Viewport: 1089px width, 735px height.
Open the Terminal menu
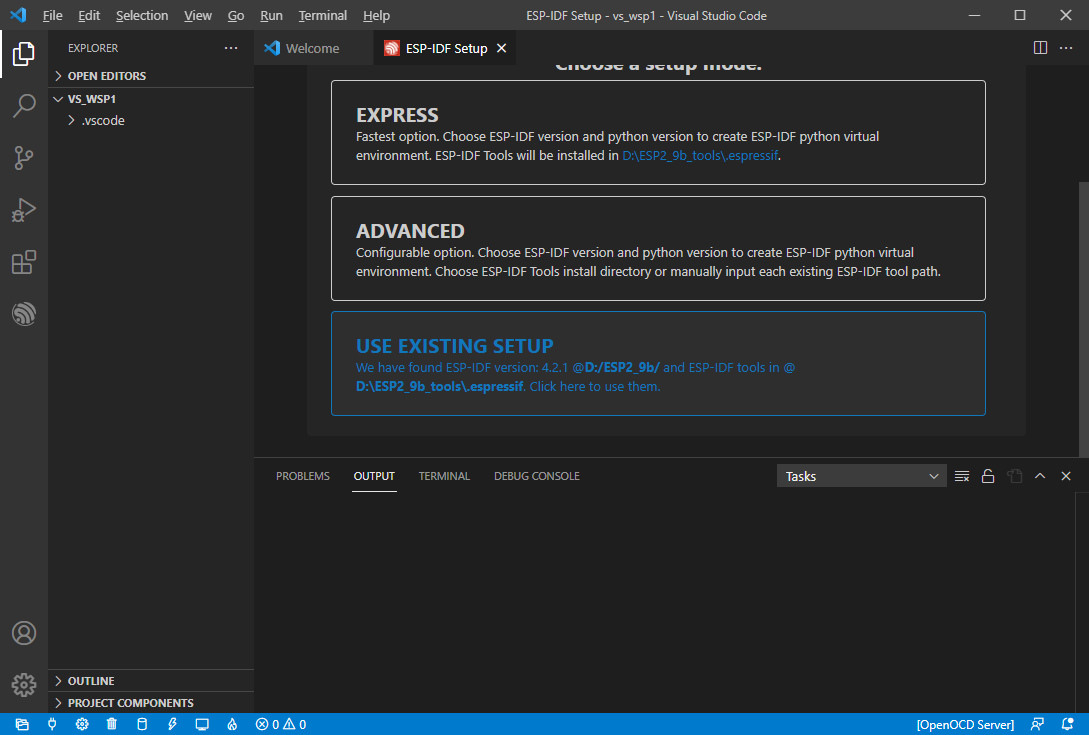click(322, 15)
